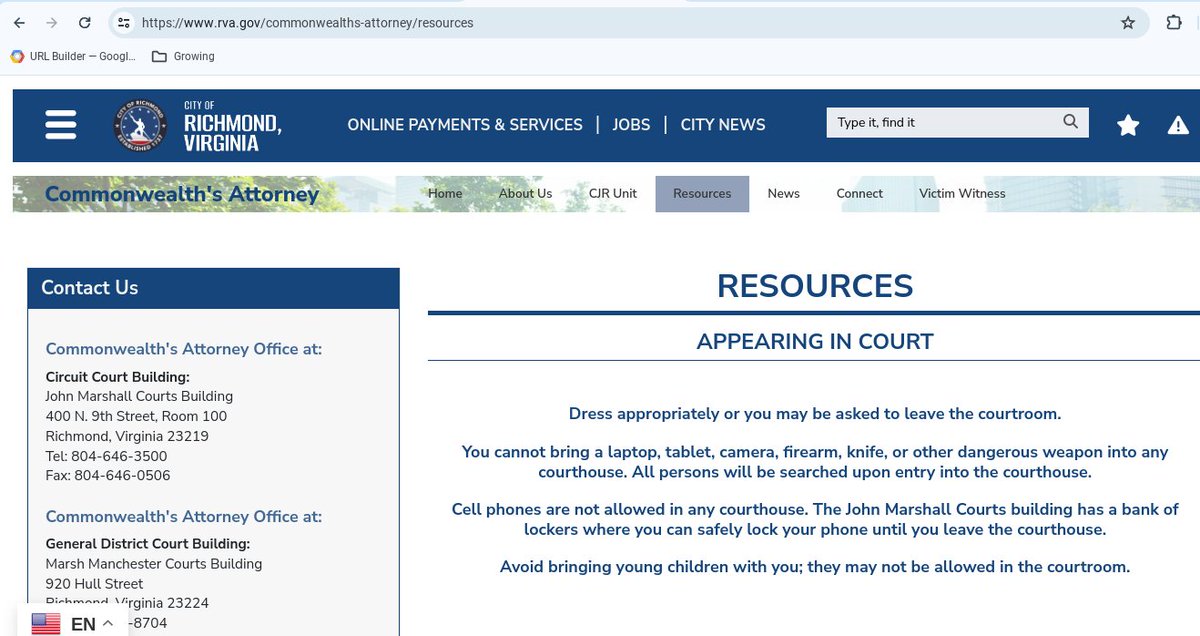Click the browser back arrow
Image resolution: width=1200 pixels, height=636 pixels.
point(19,22)
